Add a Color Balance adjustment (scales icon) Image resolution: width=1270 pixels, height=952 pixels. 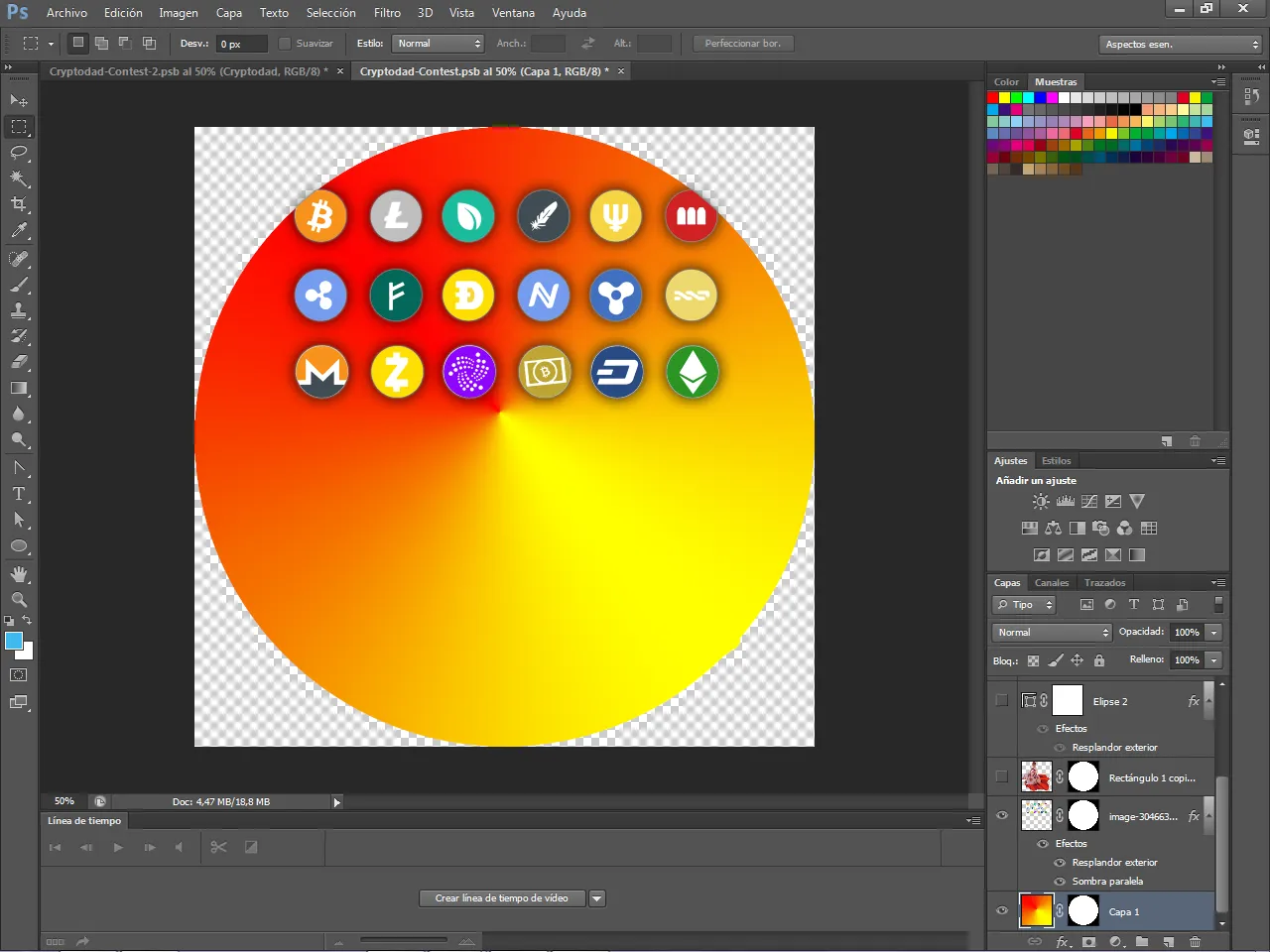click(x=1054, y=529)
